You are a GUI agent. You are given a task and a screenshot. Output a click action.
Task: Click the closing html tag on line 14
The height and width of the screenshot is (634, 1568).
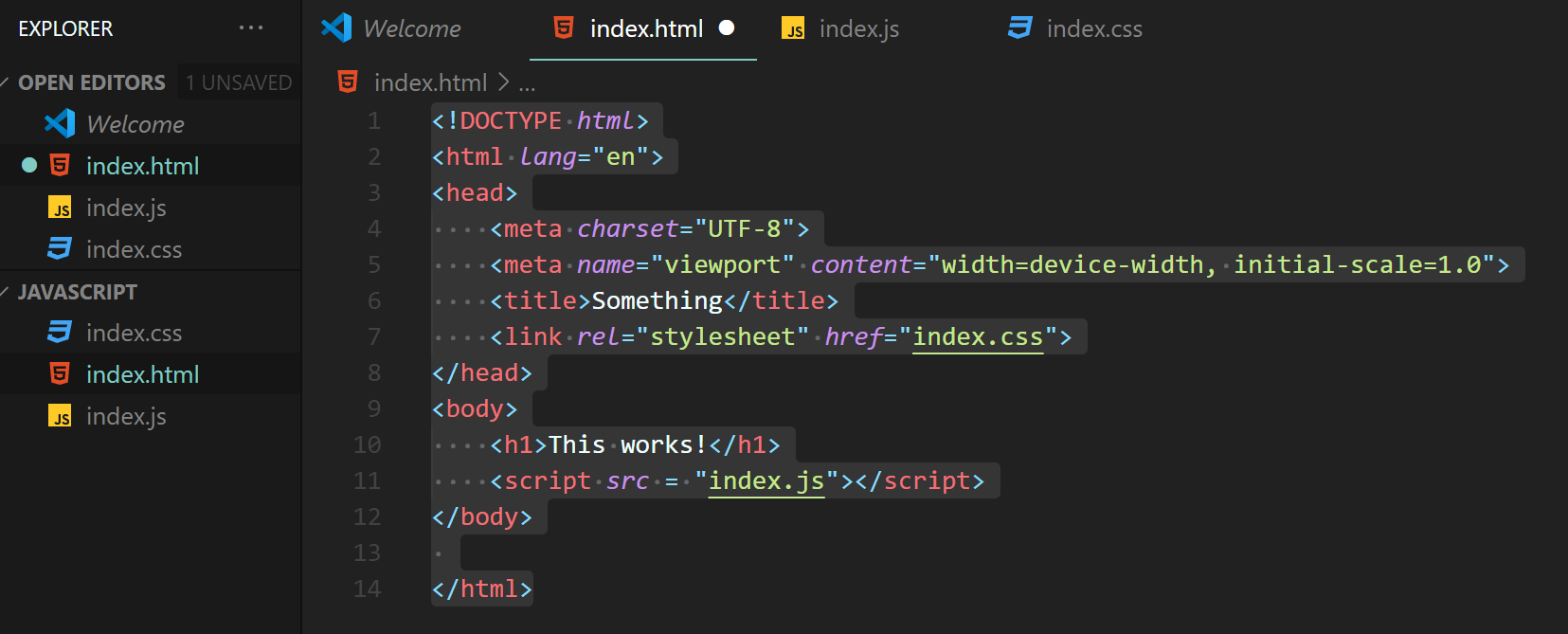pos(482,589)
